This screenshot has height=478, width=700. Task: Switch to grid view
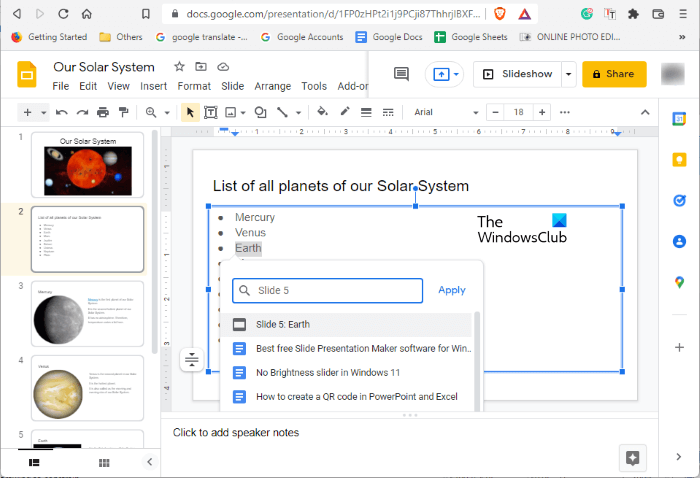[x=104, y=463]
